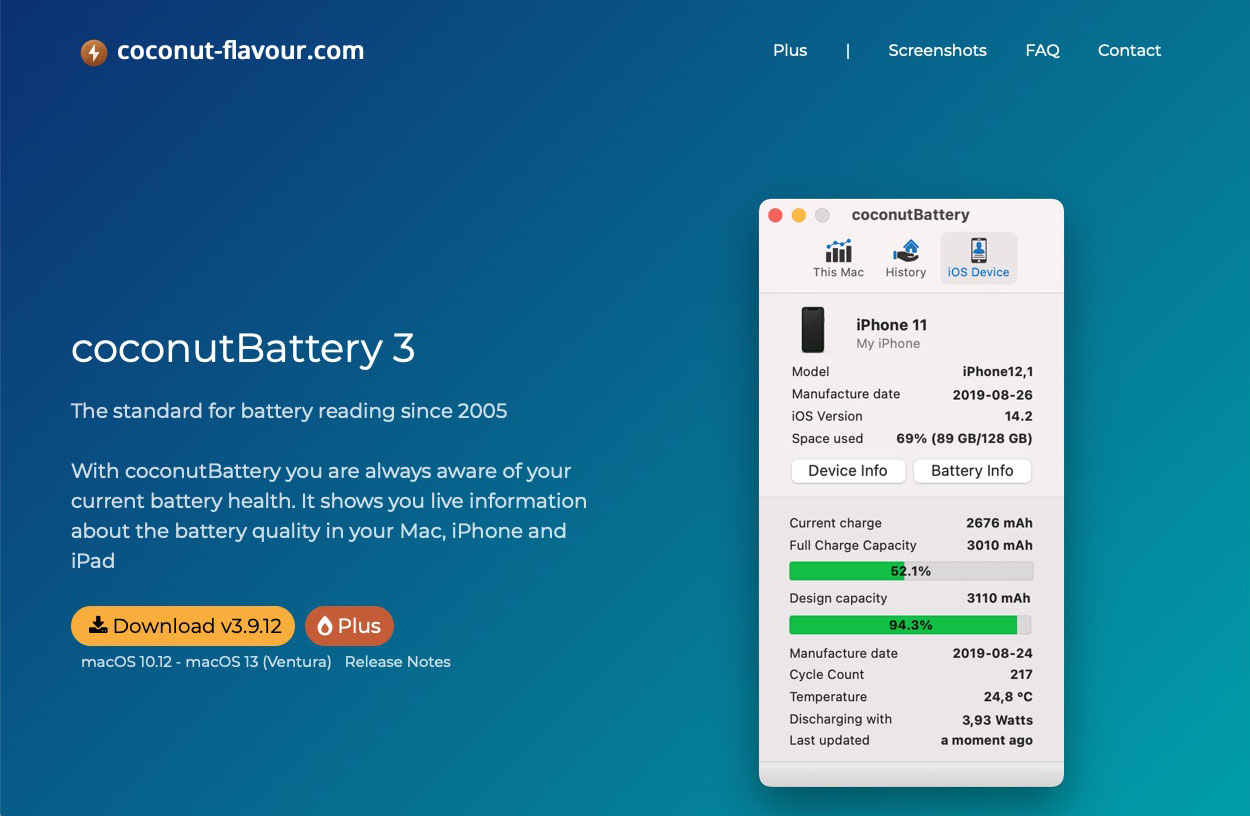Click the Discharging with label
Screen dimensions: 1250x816
tap(840, 719)
